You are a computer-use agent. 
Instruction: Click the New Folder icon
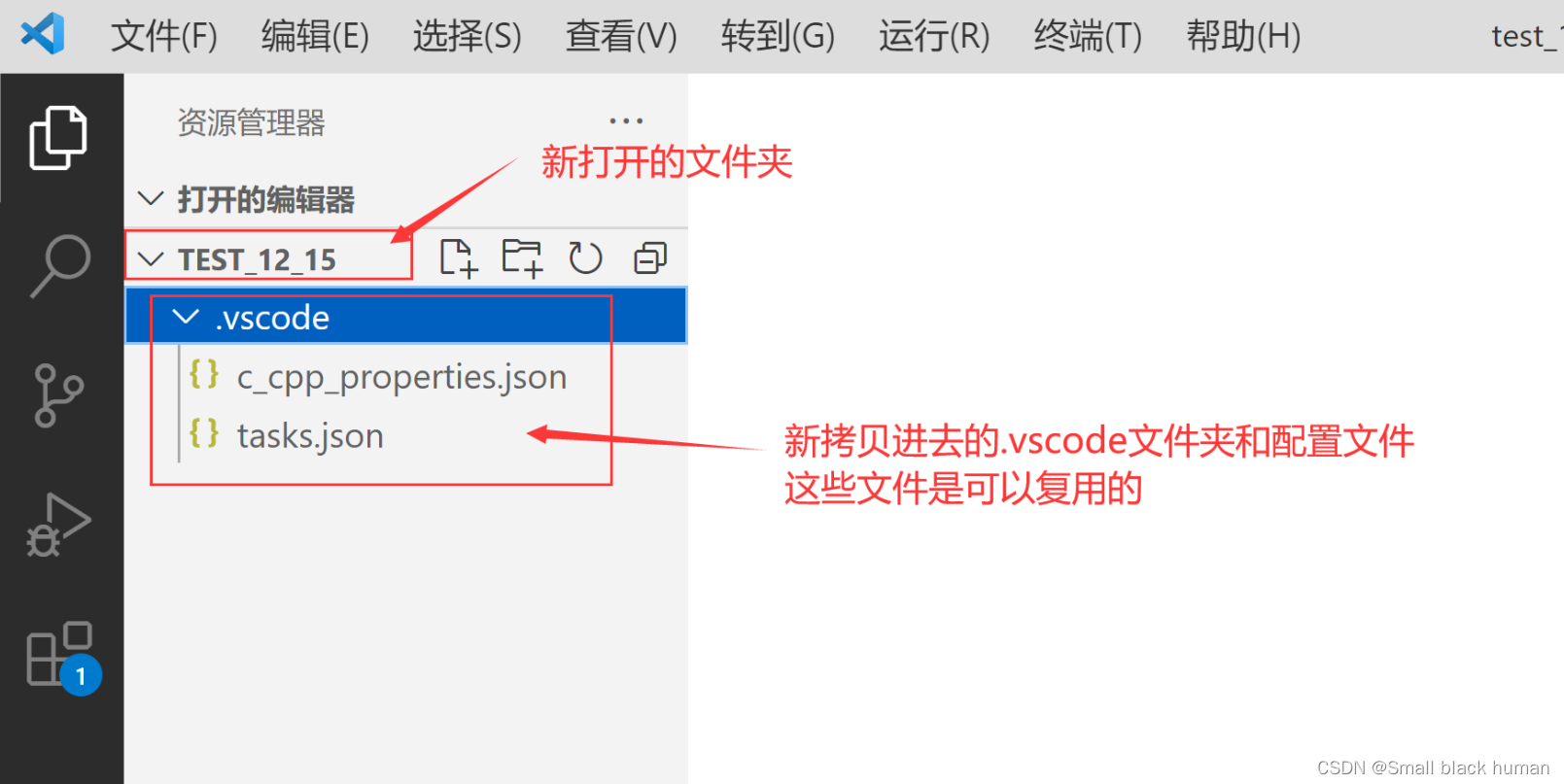tap(522, 258)
